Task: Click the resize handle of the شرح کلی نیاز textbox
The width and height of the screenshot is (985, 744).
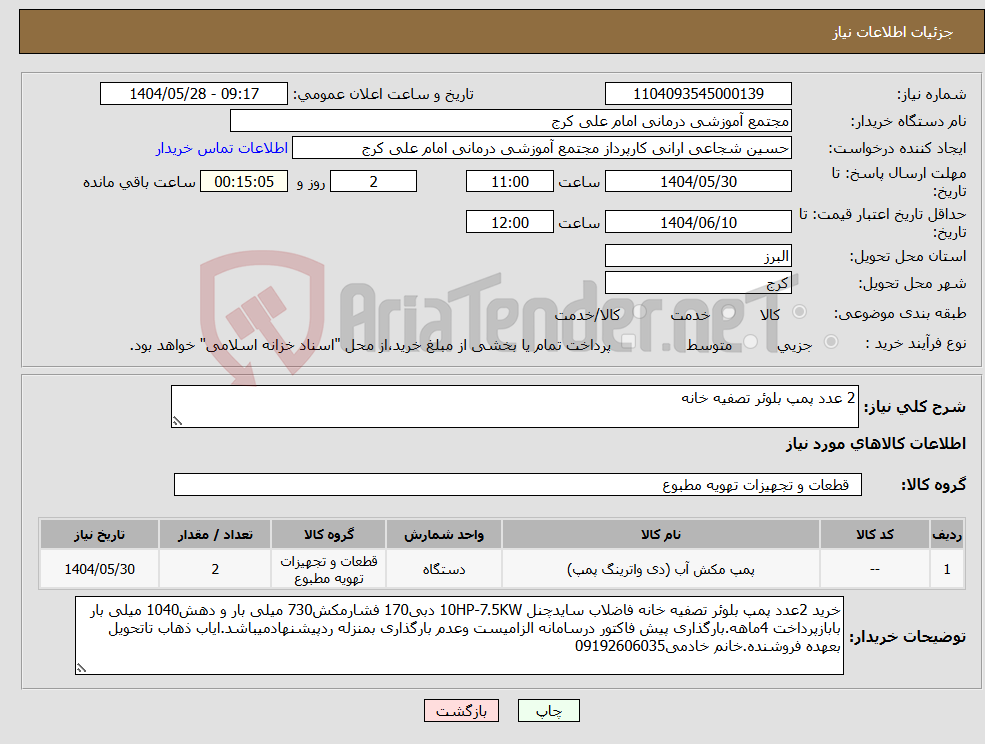Action: 179,419
